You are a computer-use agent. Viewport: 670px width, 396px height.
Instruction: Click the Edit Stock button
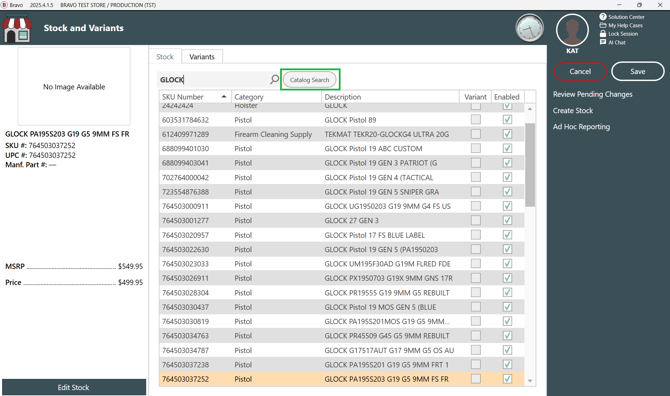(x=73, y=387)
